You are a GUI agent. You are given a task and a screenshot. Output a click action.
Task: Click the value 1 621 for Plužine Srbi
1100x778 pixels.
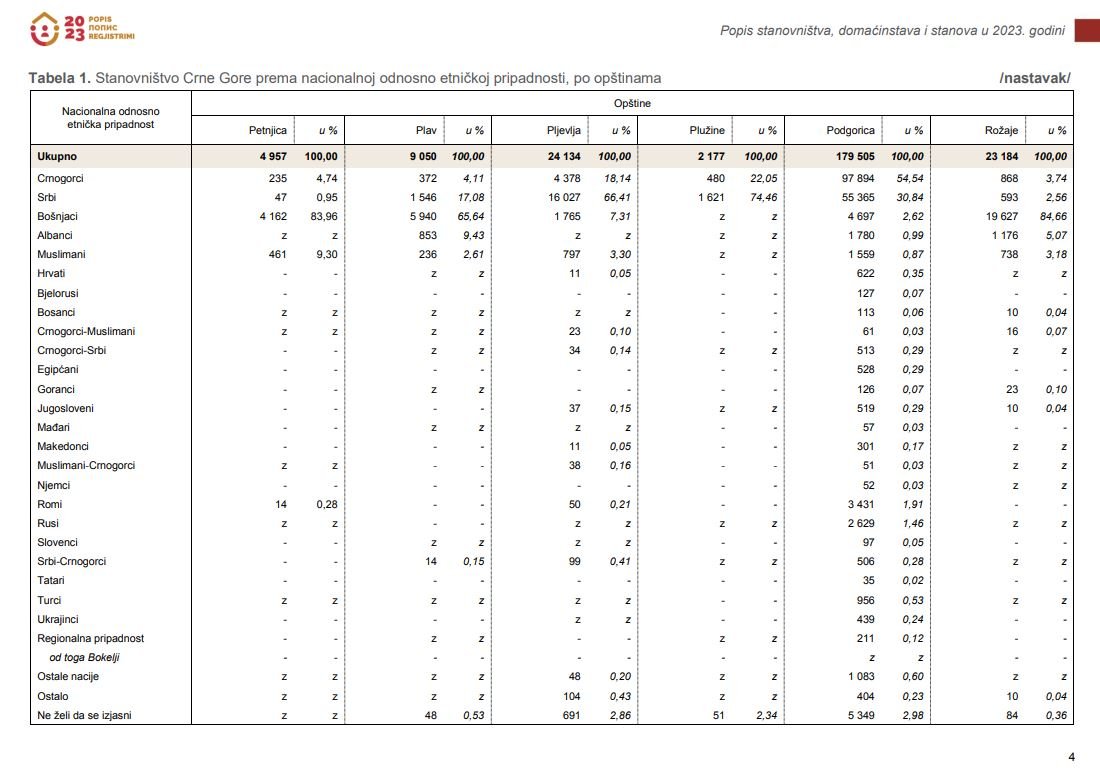coord(711,197)
